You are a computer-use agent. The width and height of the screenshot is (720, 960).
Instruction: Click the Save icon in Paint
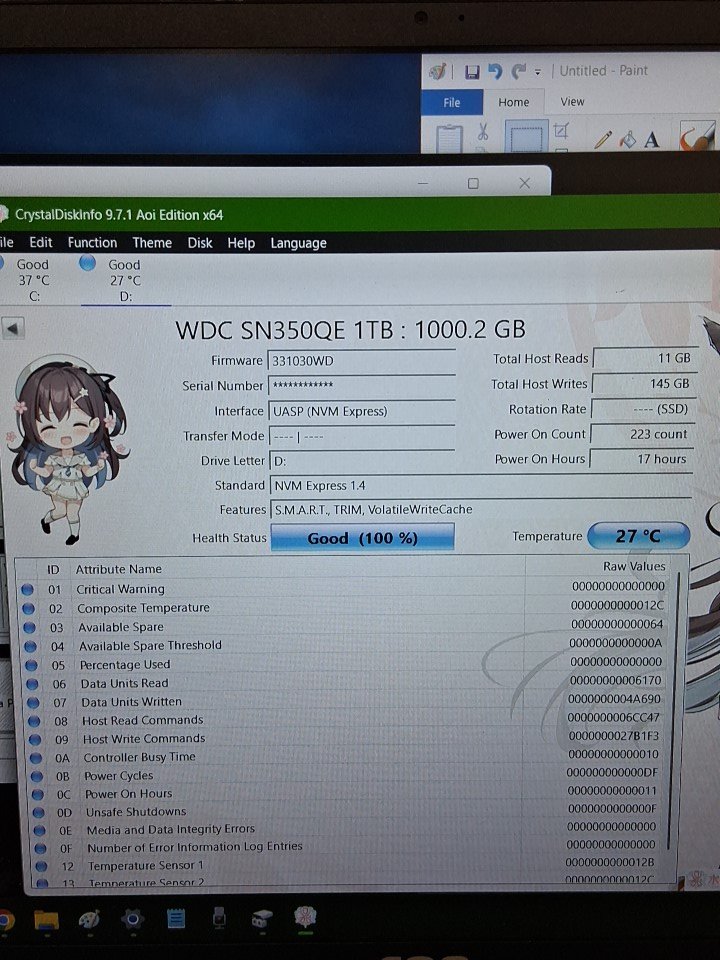pyautogui.click(x=472, y=72)
